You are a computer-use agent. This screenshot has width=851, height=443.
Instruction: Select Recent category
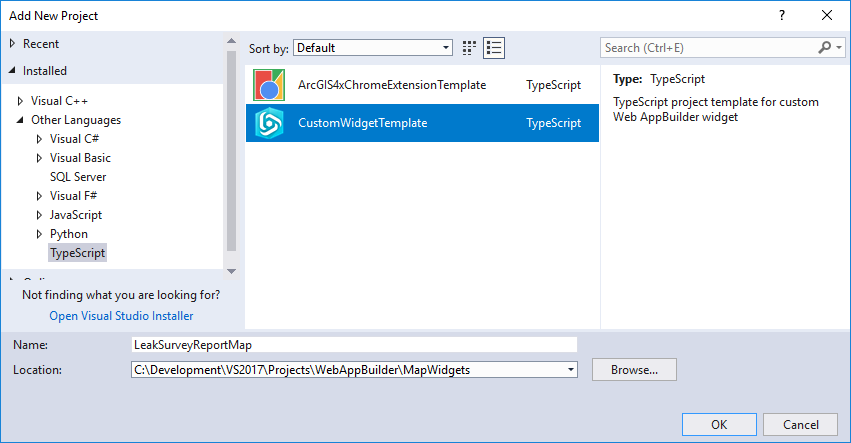point(41,44)
